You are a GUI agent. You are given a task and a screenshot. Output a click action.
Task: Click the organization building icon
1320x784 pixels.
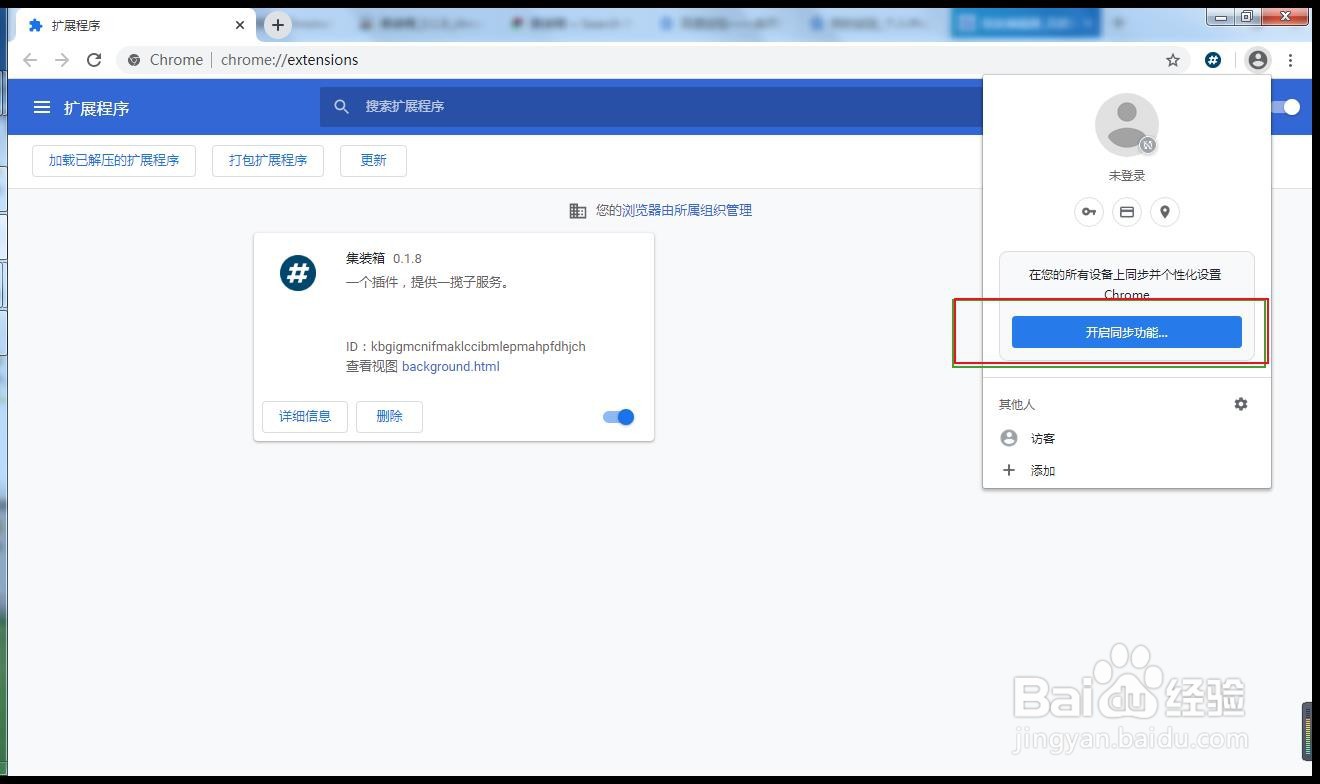[578, 211]
